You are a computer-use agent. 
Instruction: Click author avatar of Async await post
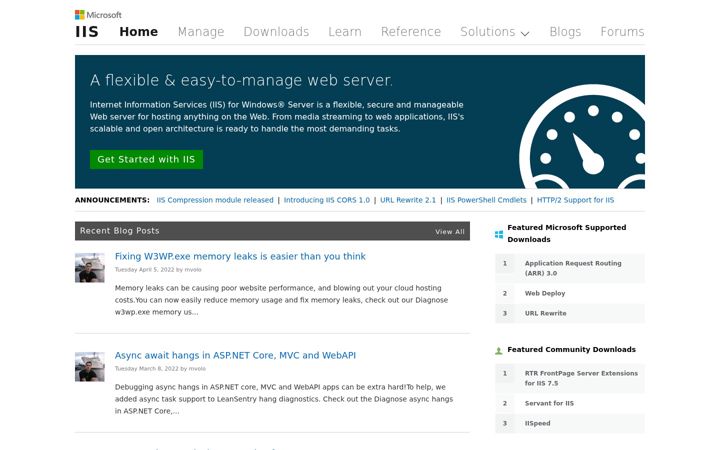point(90,367)
